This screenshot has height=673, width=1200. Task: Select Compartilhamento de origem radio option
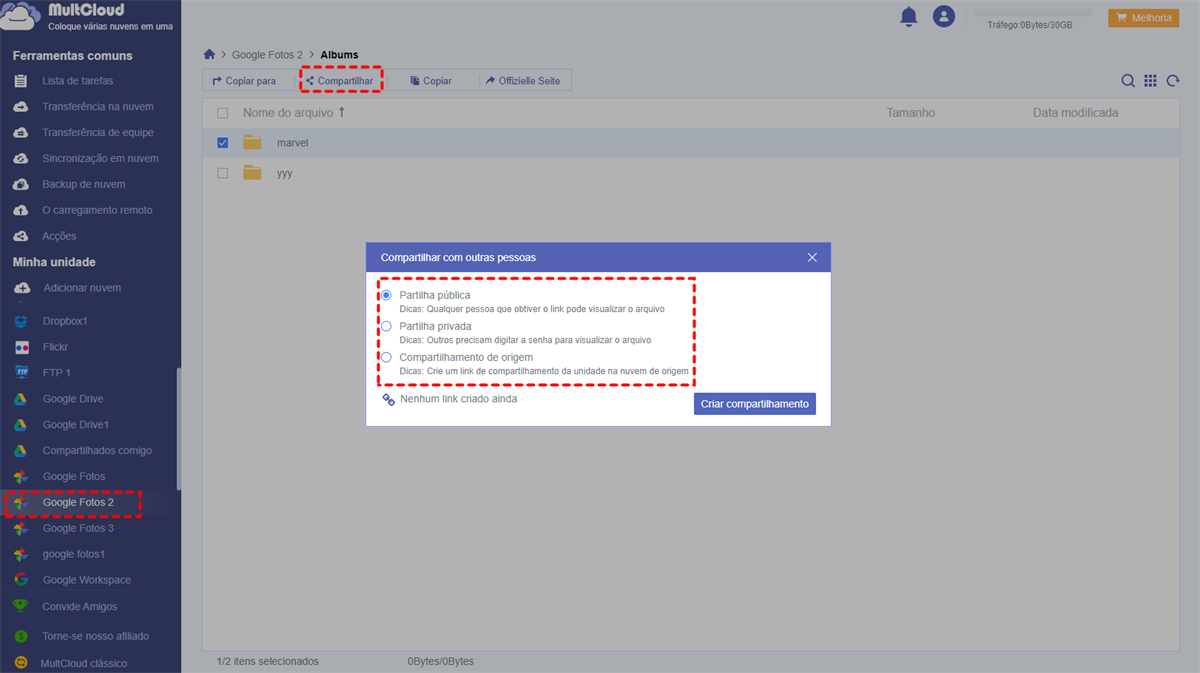pos(386,357)
